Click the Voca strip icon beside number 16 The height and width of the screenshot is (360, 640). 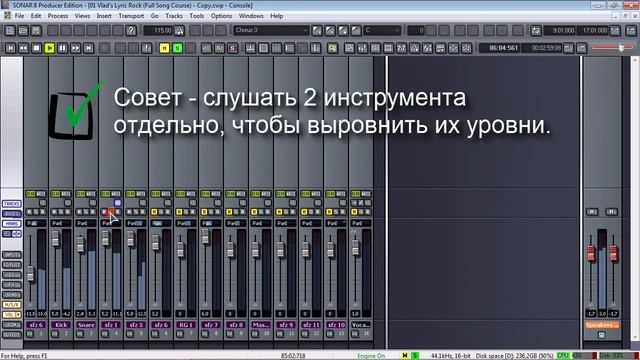(x=355, y=334)
